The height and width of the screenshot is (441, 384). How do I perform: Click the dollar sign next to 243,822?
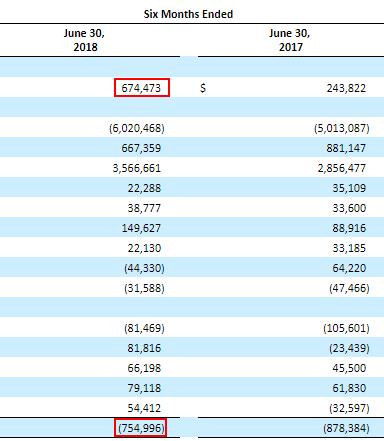coord(203,88)
